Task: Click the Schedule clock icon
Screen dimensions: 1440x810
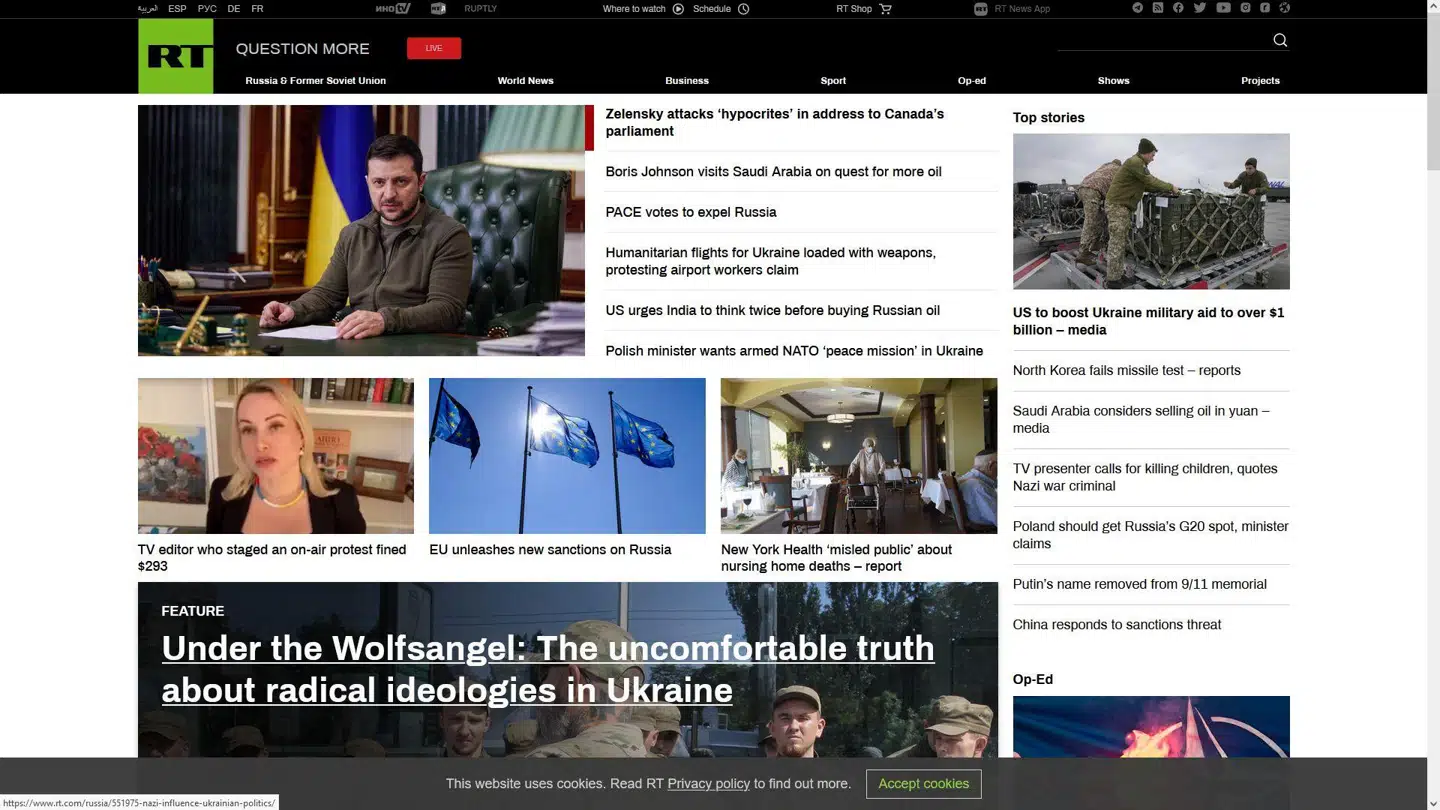Action: tap(743, 9)
